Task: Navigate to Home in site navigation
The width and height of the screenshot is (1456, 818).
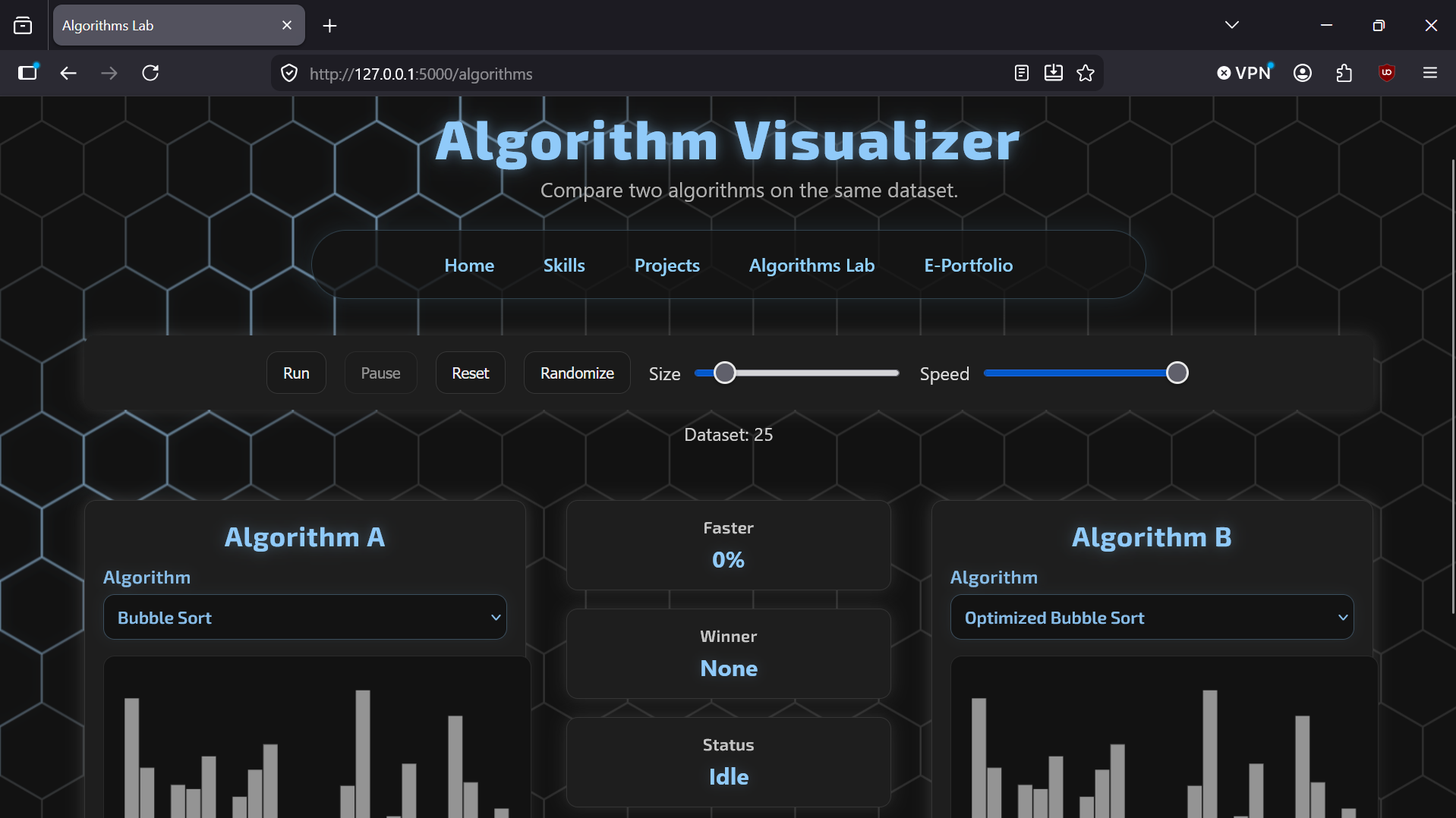Action: coord(469,266)
